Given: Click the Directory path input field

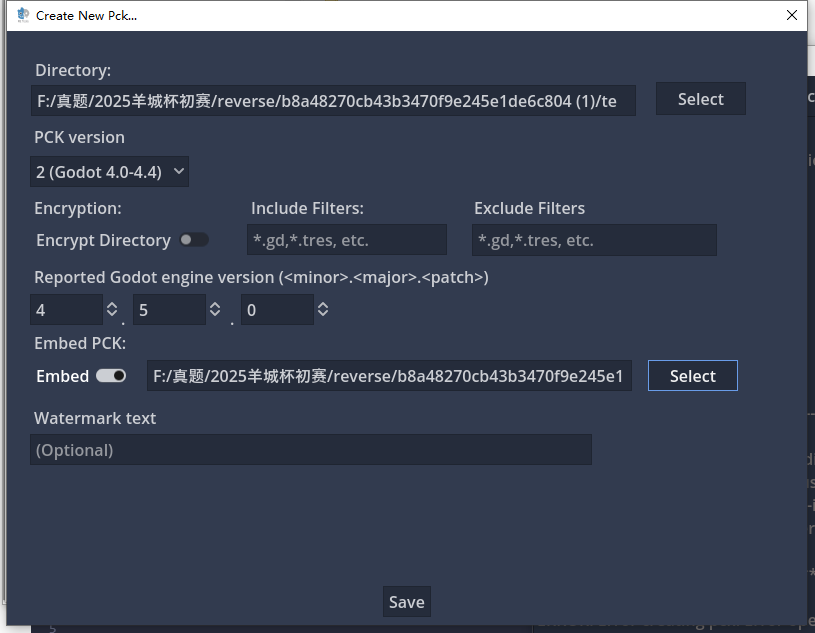Looking at the screenshot, I should pyautogui.click(x=332, y=100).
